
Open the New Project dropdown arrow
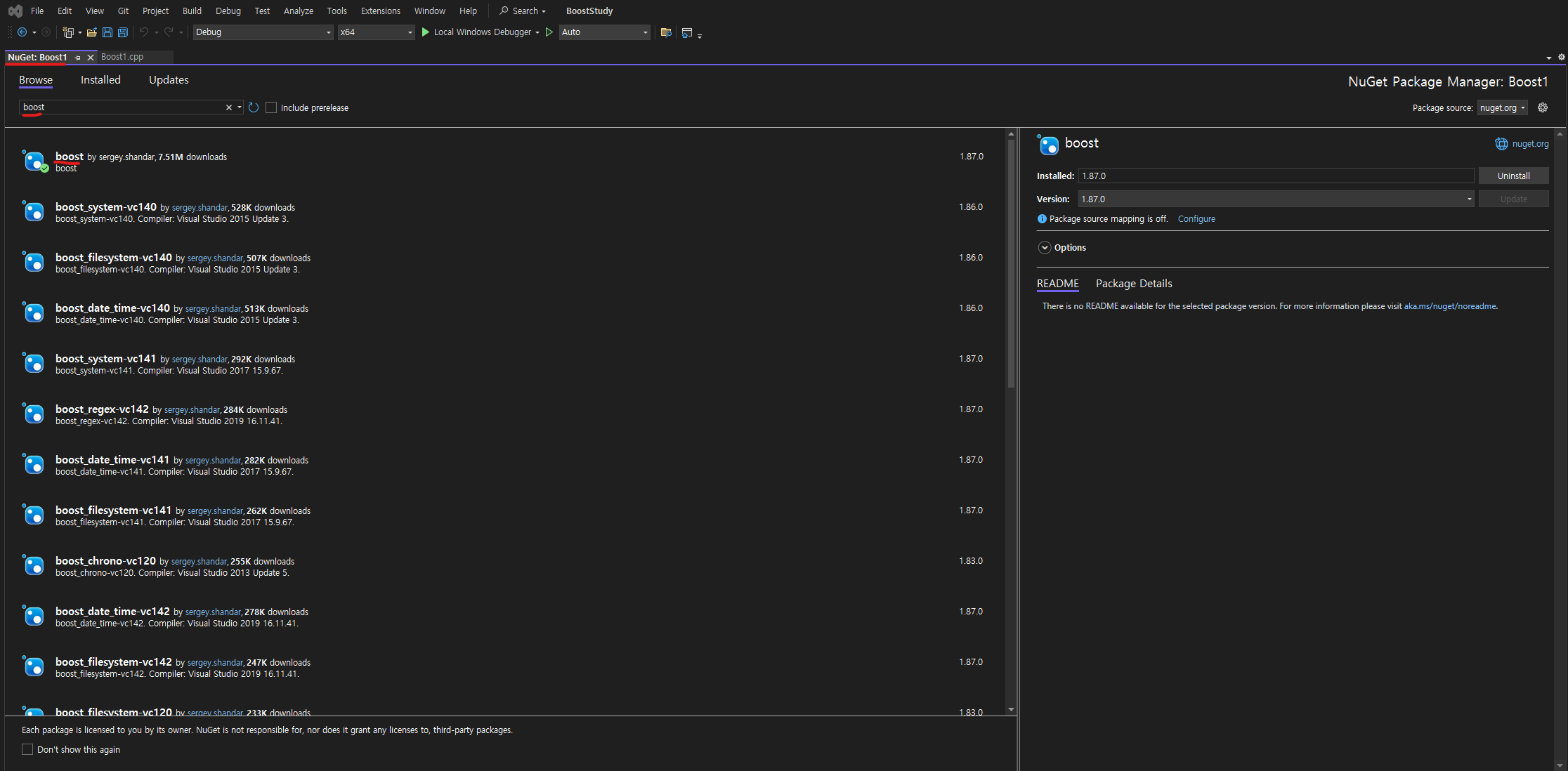coord(80,32)
